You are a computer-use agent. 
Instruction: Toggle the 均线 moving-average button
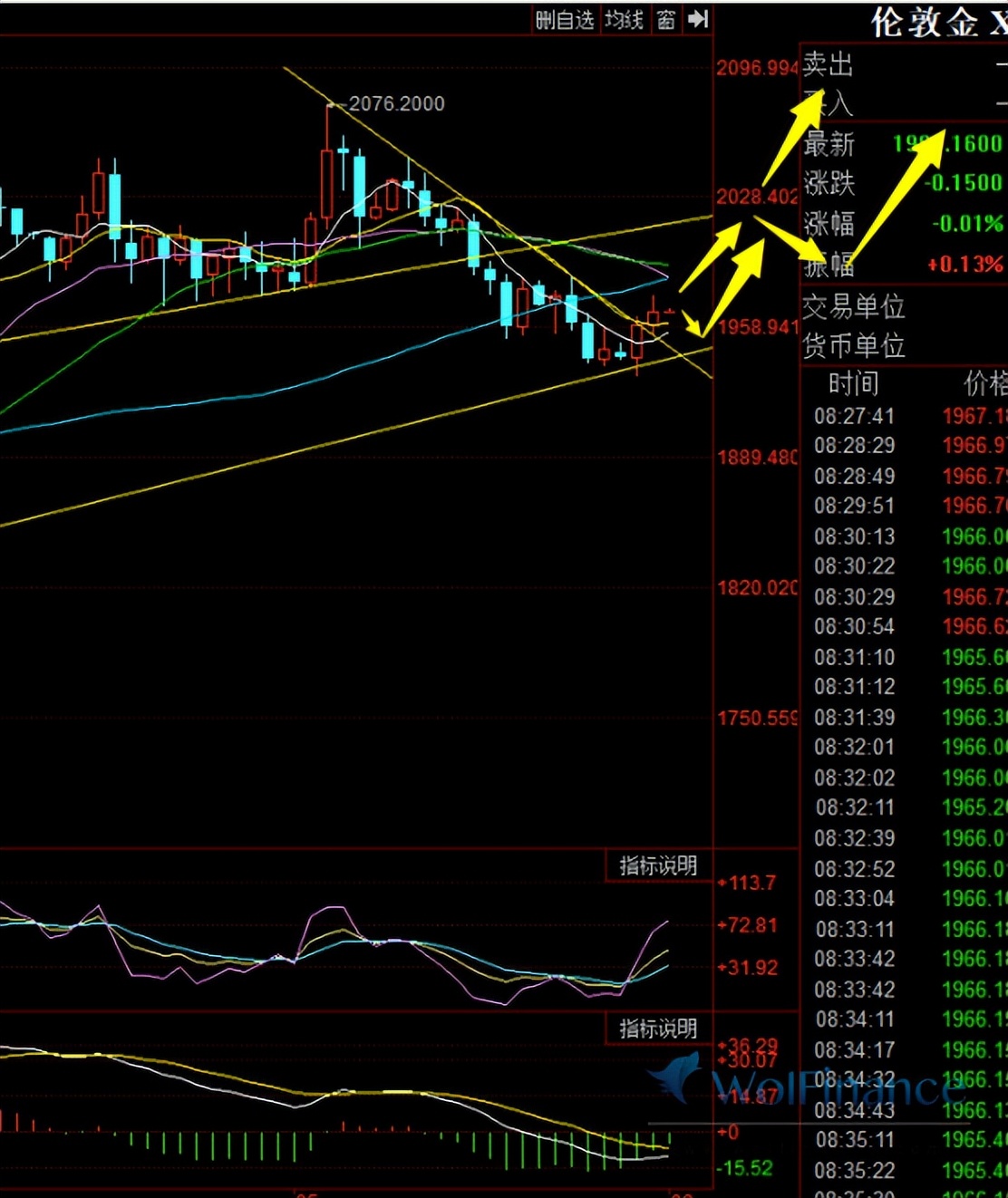tap(625, 19)
